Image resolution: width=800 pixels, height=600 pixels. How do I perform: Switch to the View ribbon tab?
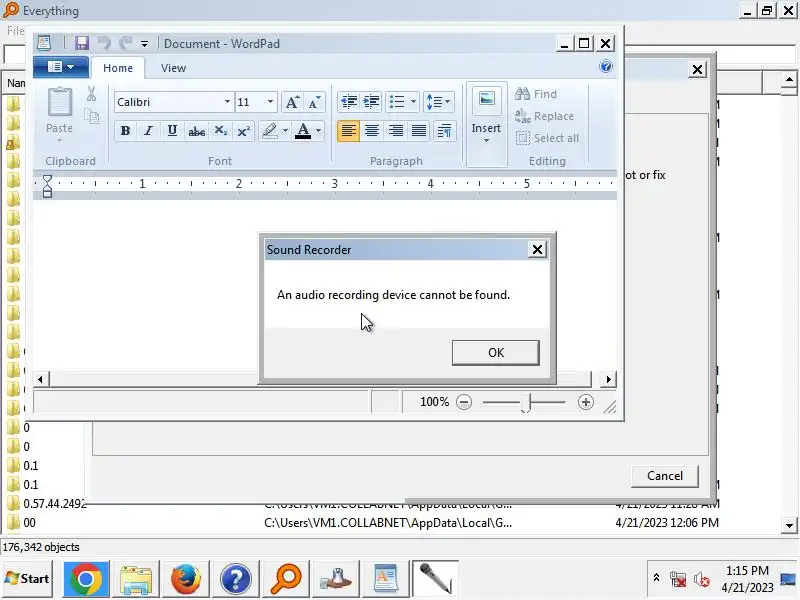click(173, 68)
